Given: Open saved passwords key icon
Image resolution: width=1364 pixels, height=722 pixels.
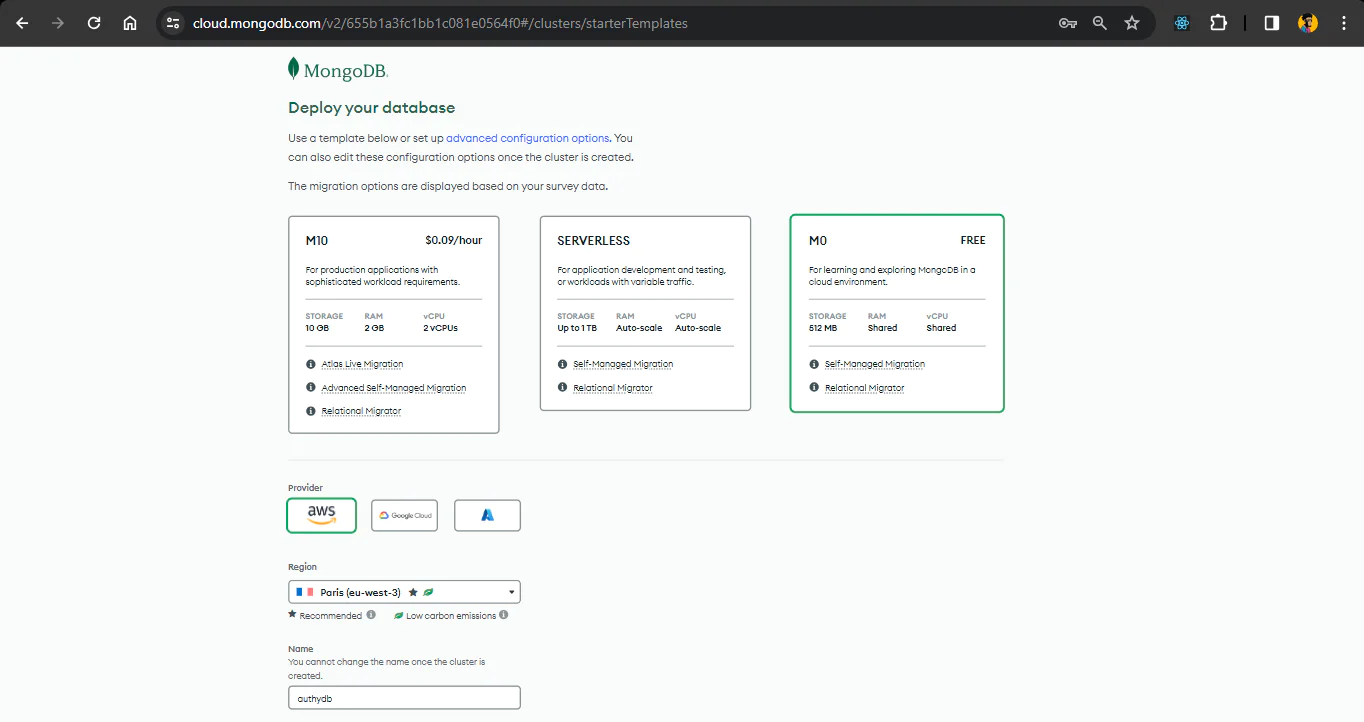Looking at the screenshot, I should click(1067, 23).
